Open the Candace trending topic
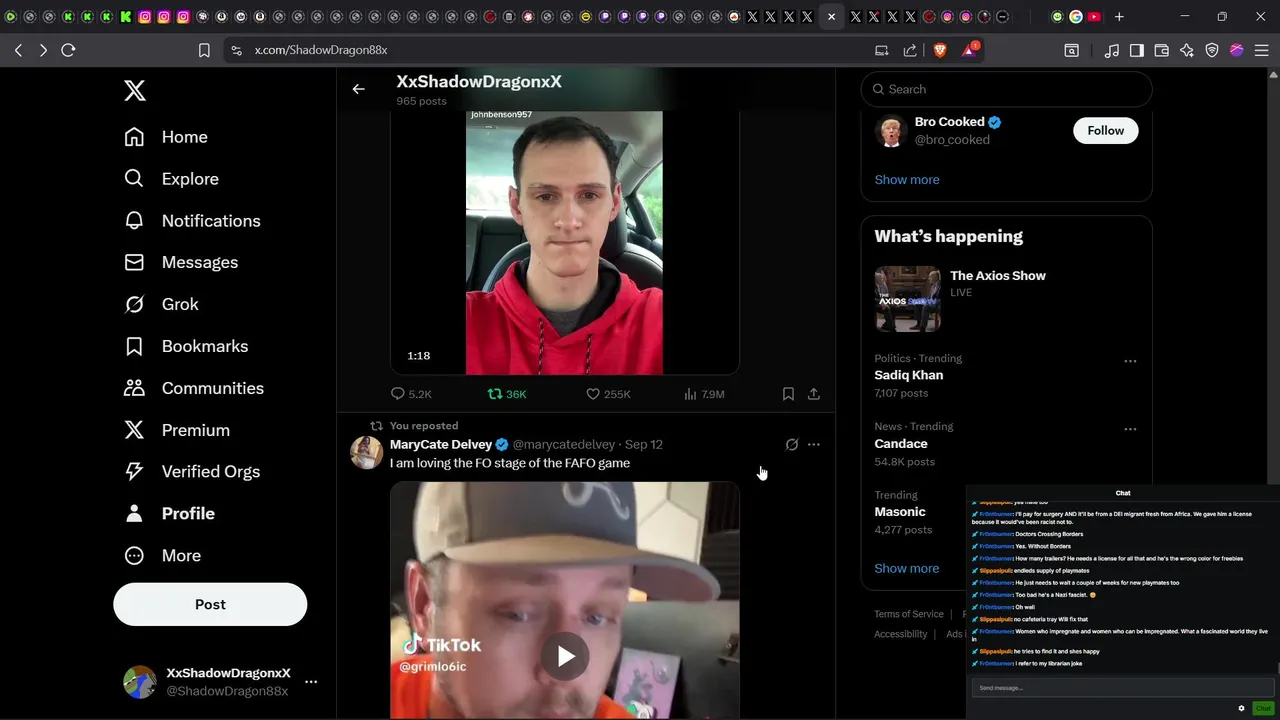This screenshot has height=720, width=1280. click(x=901, y=443)
